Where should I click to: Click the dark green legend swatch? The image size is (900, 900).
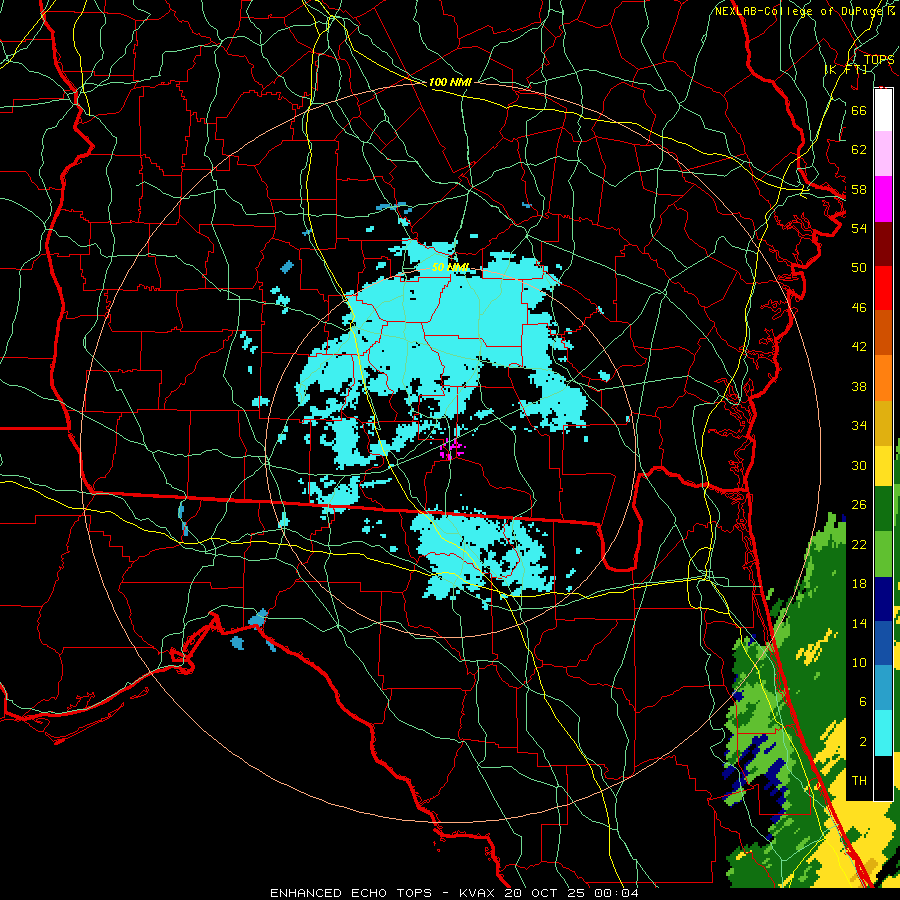(x=883, y=509)
